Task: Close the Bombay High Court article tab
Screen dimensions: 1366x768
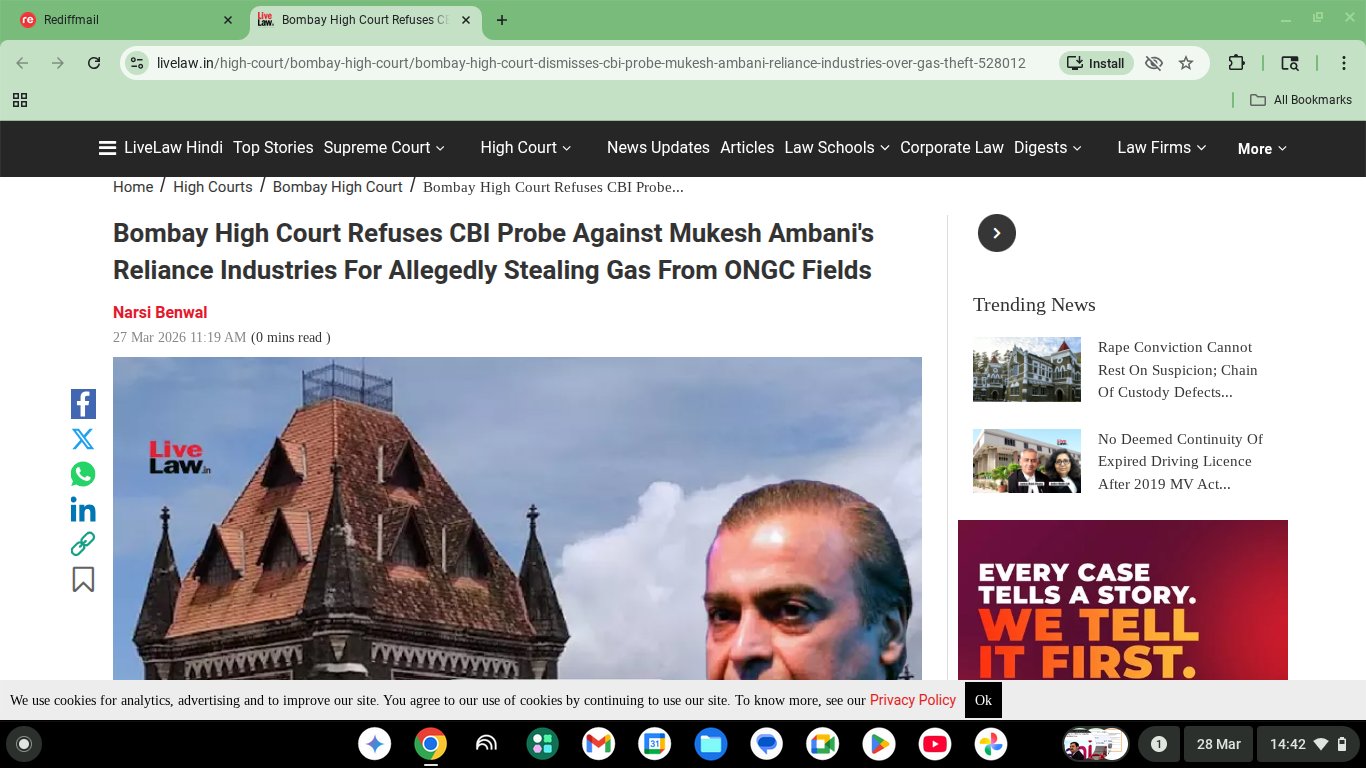Action: pyautogui.click(x=465, y=20)
